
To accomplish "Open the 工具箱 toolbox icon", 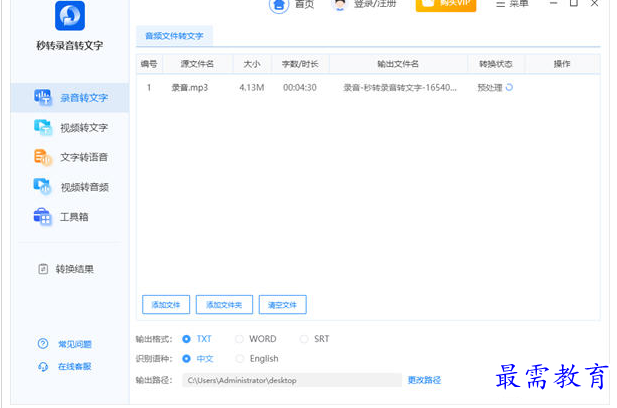I will pos(42,216).
